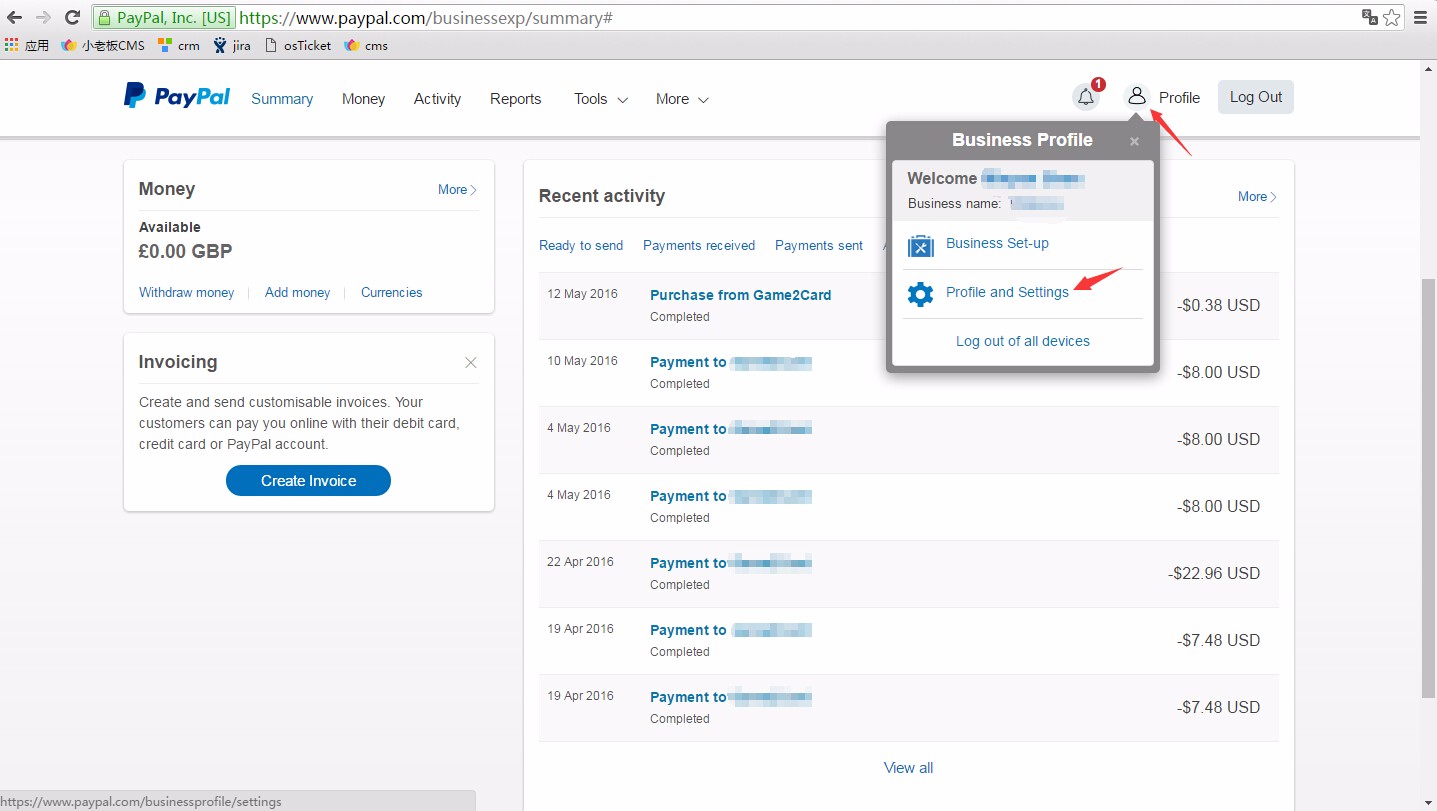This screenshot has width=1437, height=811.
Task: Click the Log Out button
Action: tap(1255, 97)
